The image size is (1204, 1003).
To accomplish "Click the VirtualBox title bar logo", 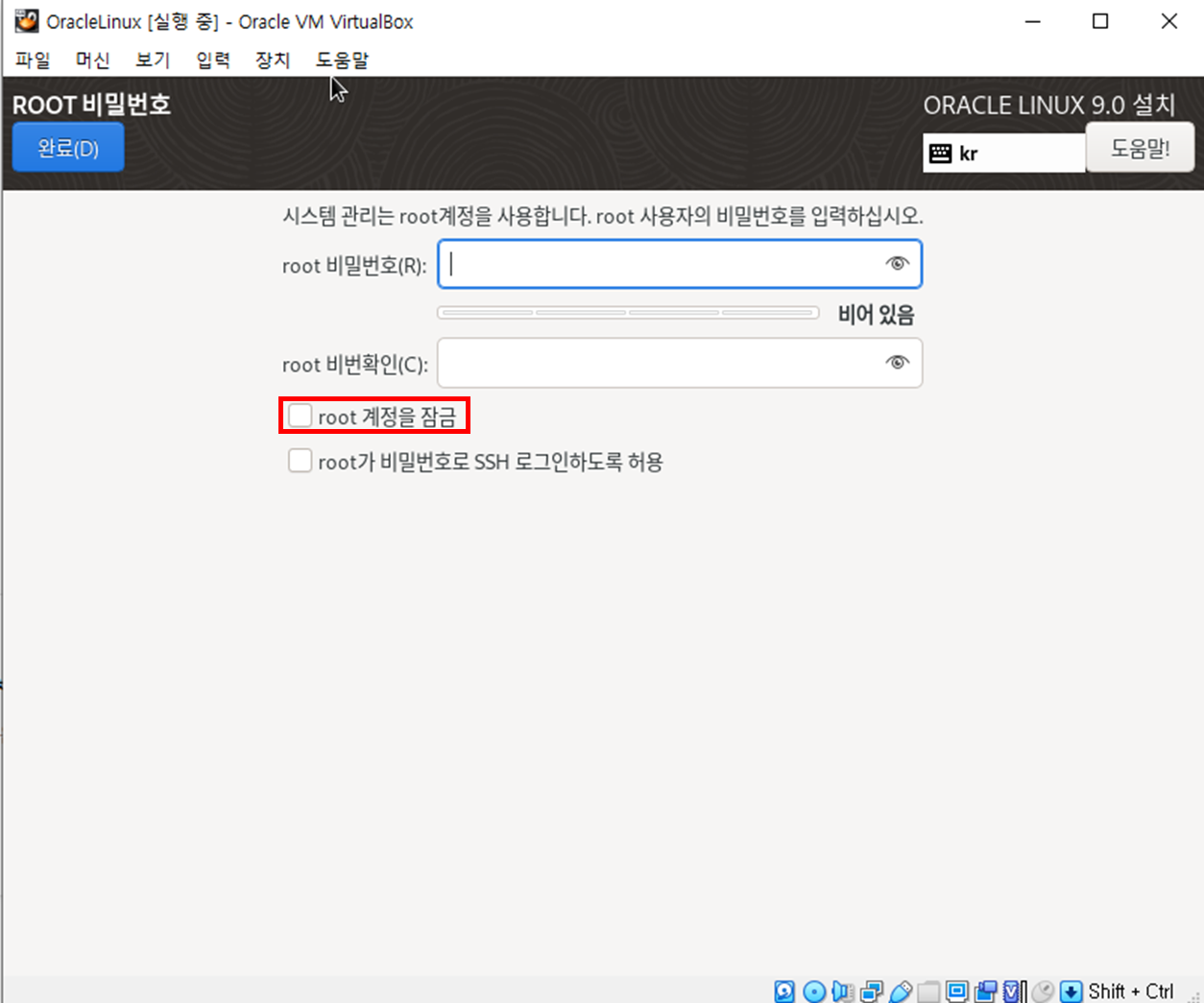I will [27, 21].
